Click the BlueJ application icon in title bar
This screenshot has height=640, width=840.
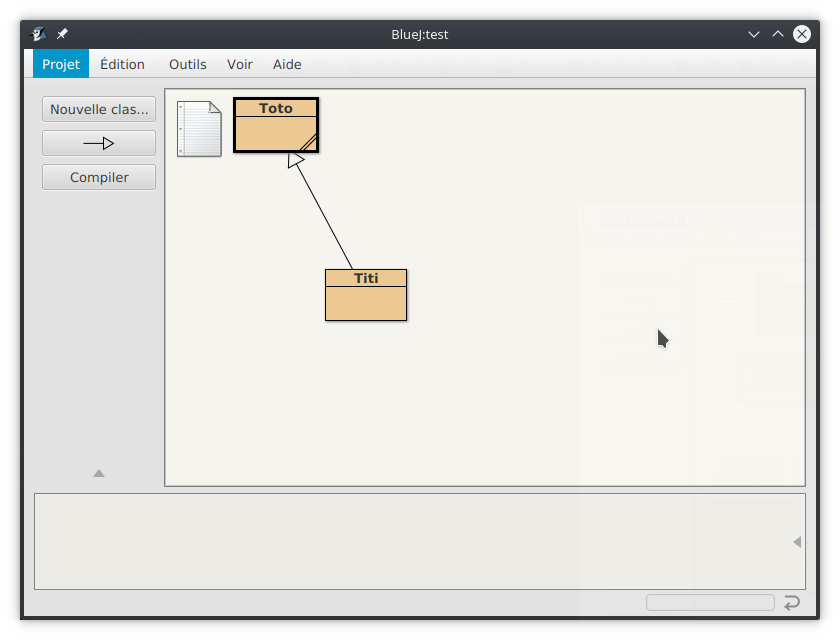(40, 34)
